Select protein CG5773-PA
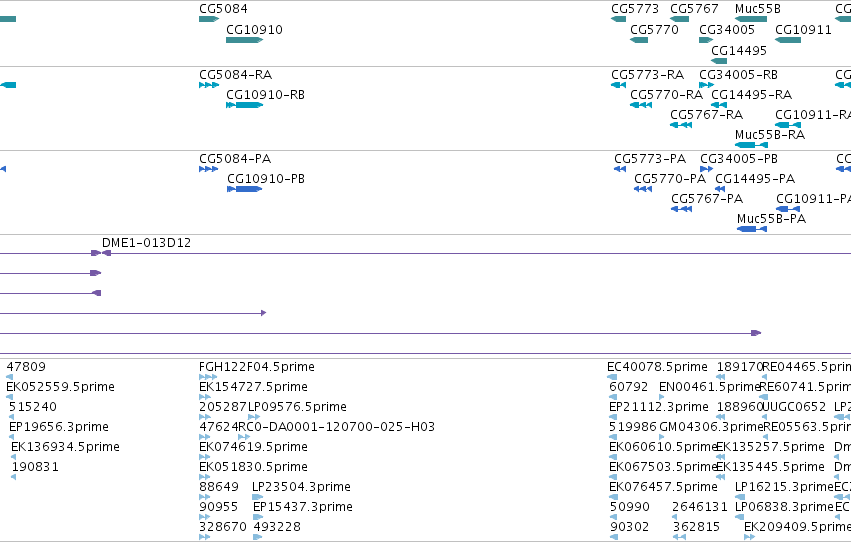This screenshot has height=542, width=851. pos(620,169)
